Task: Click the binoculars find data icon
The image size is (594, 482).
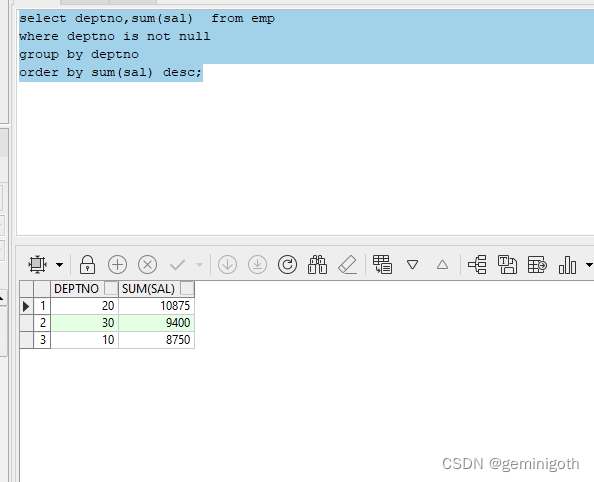Action: pyautogui.click(x=317, y=264)
